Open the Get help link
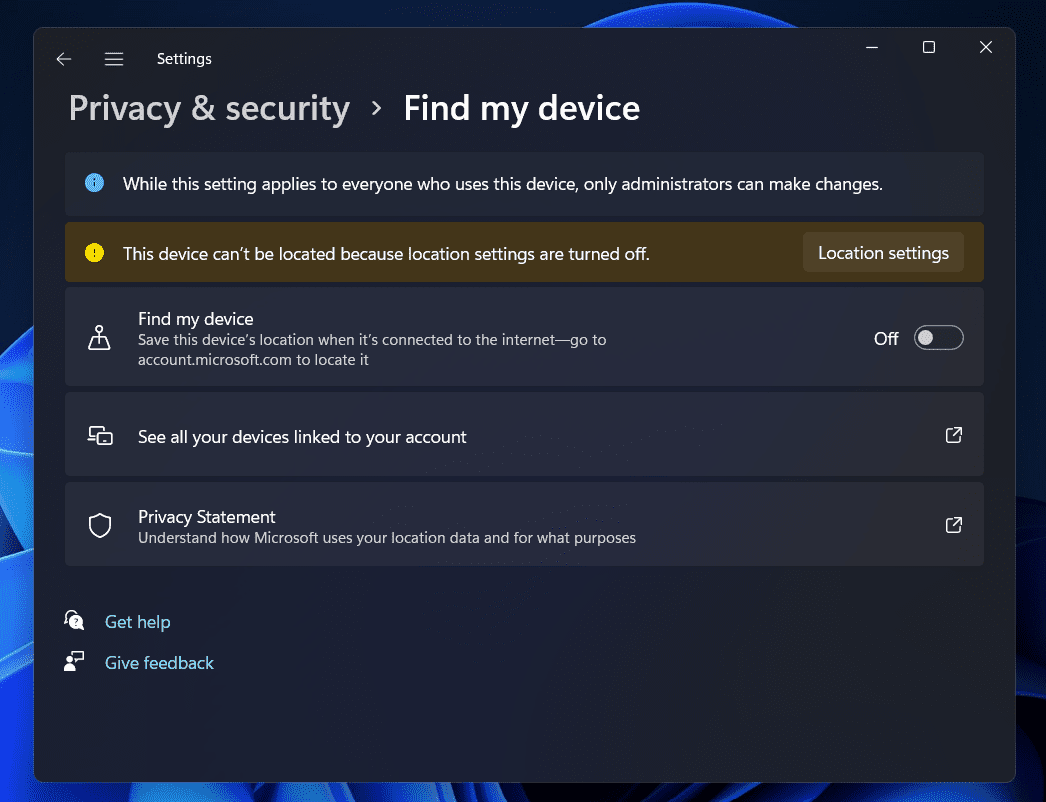Viewport: 1046px width, 802px height. pos(138,622)
